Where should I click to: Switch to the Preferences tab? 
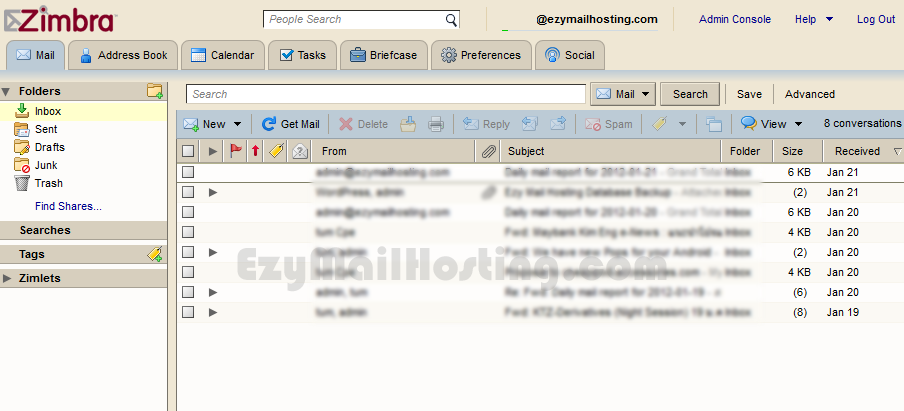(x=481, y=55)
